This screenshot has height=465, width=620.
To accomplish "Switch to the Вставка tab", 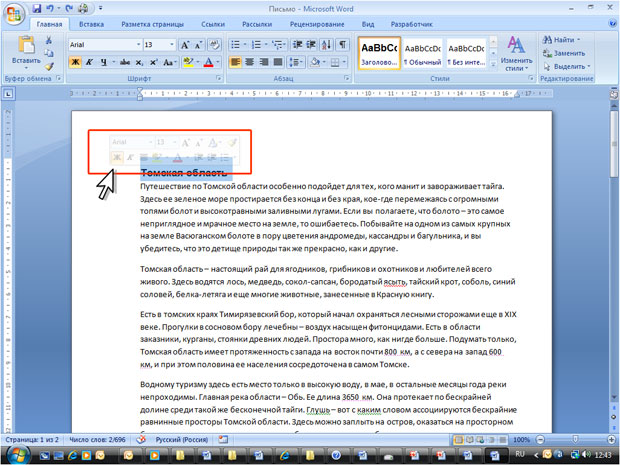I will [x=91, y=24].
